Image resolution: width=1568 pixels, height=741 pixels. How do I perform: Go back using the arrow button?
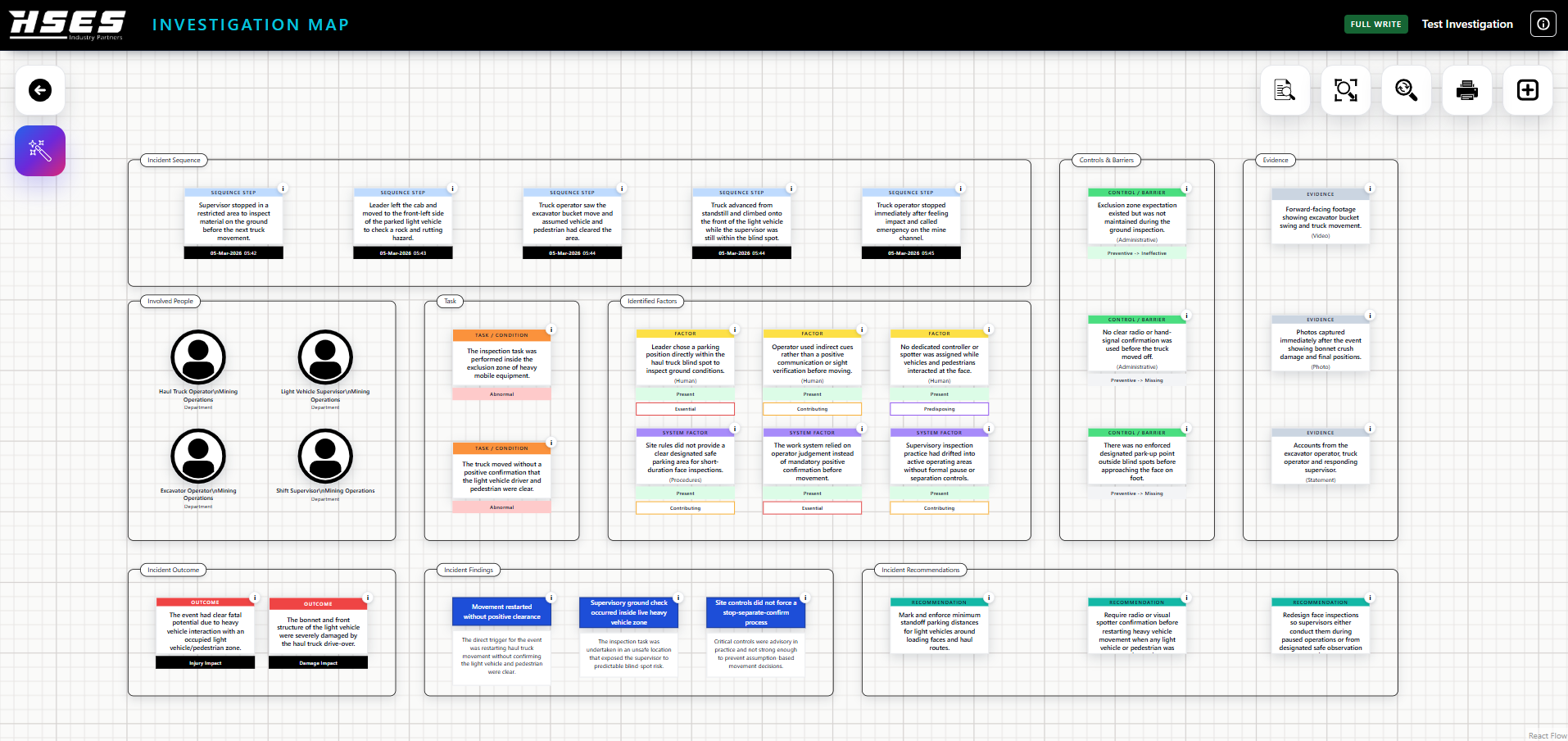click(39, 90)
